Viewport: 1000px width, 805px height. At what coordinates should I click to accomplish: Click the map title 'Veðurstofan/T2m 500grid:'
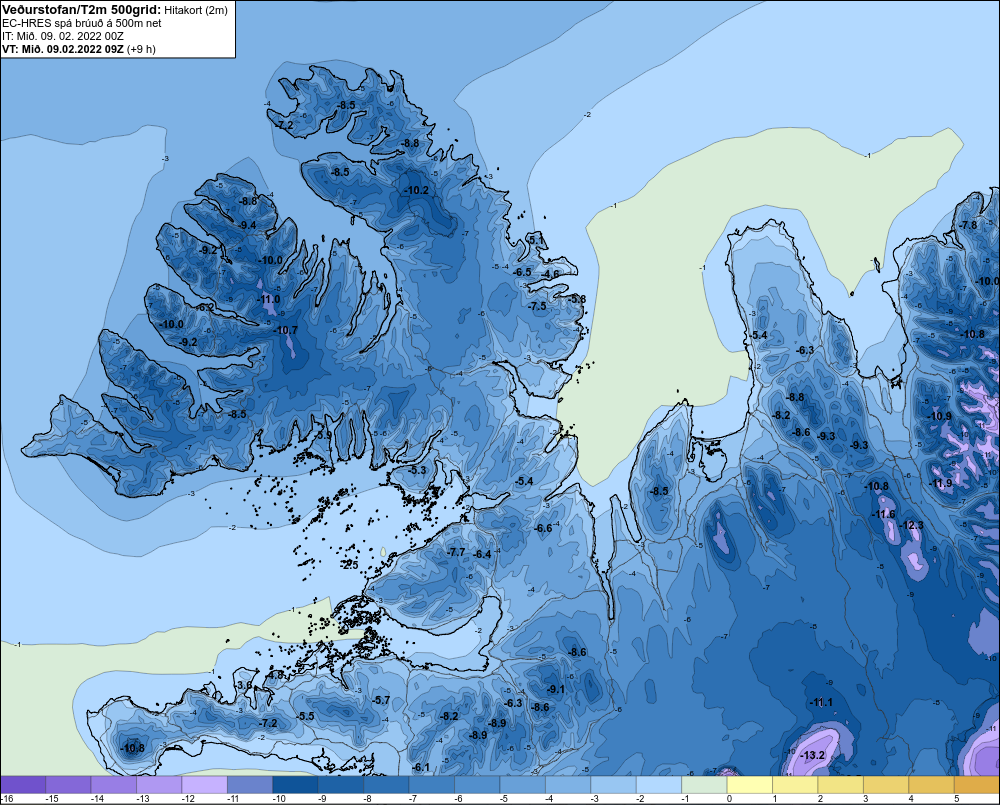point(82,10)
